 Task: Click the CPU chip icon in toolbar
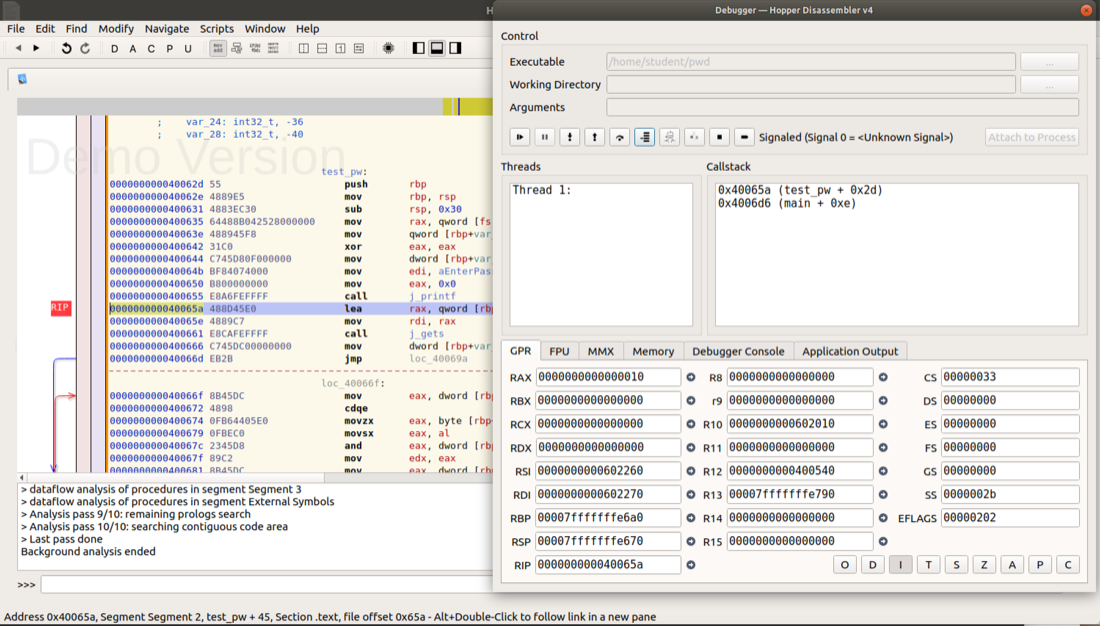pos(389,48)
